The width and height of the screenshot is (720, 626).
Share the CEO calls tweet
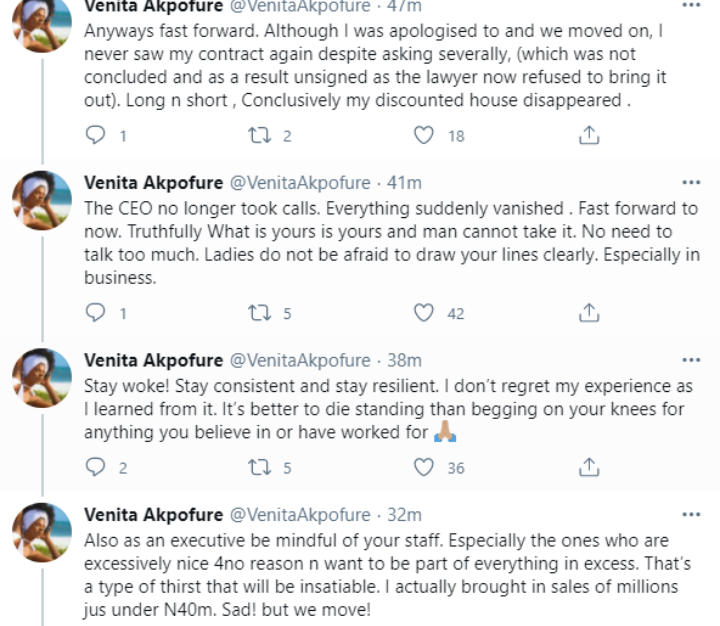(x=590, y=314)
